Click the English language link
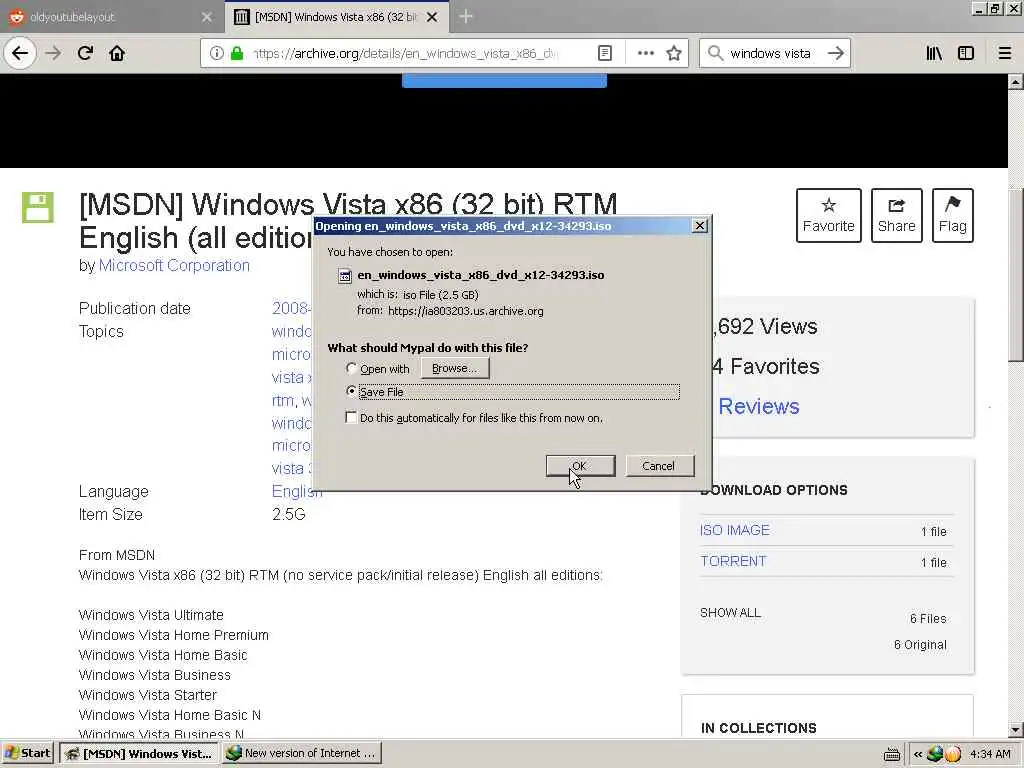Screen dimensions: 1024x768 coord(297,491)
